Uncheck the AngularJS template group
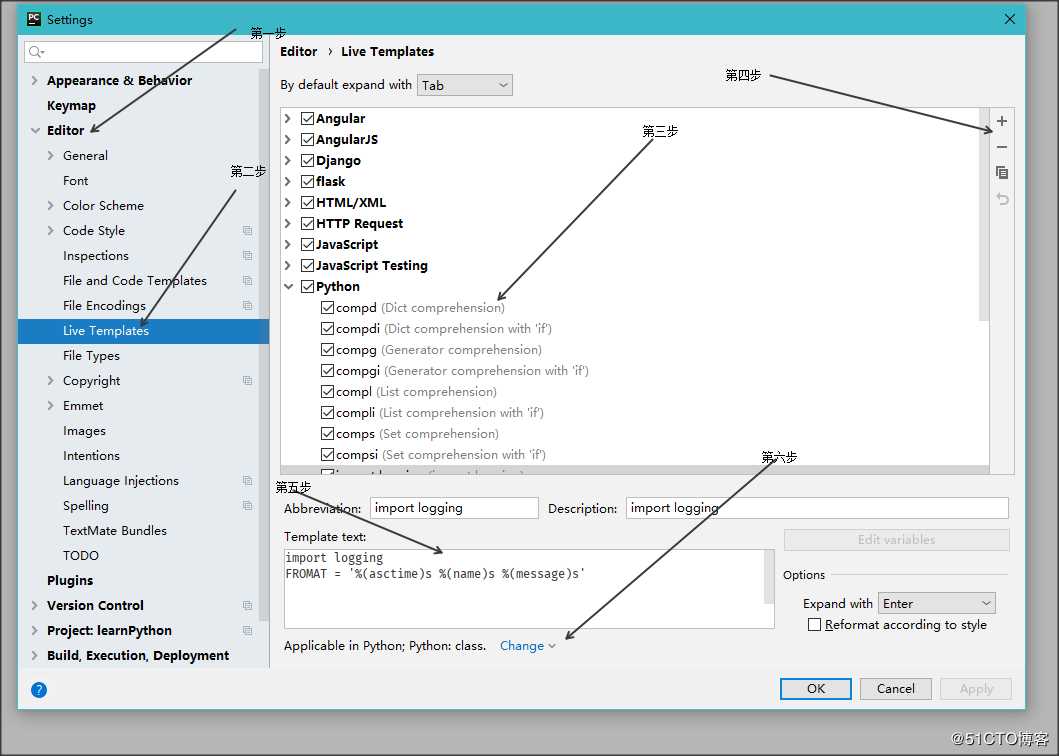1059x756 pixels. (307, 139)
